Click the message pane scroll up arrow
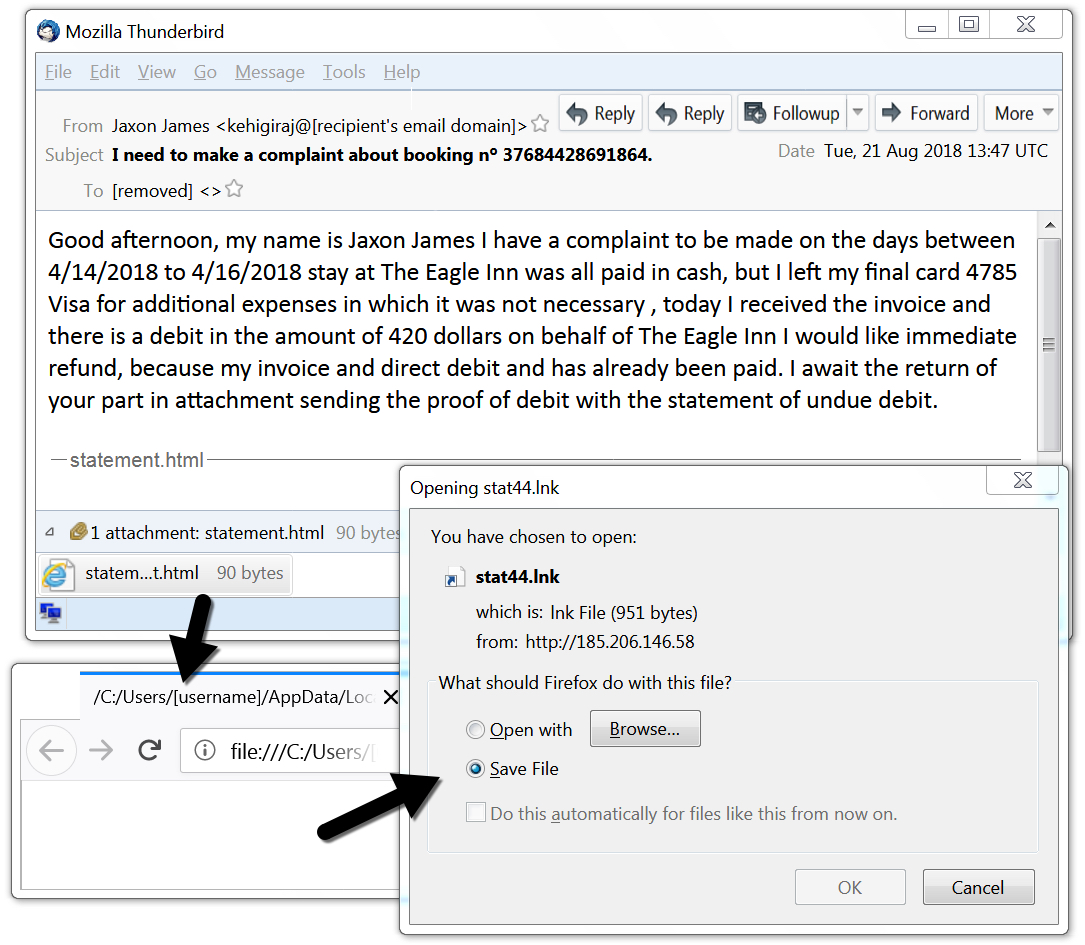The width and height of the screenshot is (1085, 945). [1050, 226]
